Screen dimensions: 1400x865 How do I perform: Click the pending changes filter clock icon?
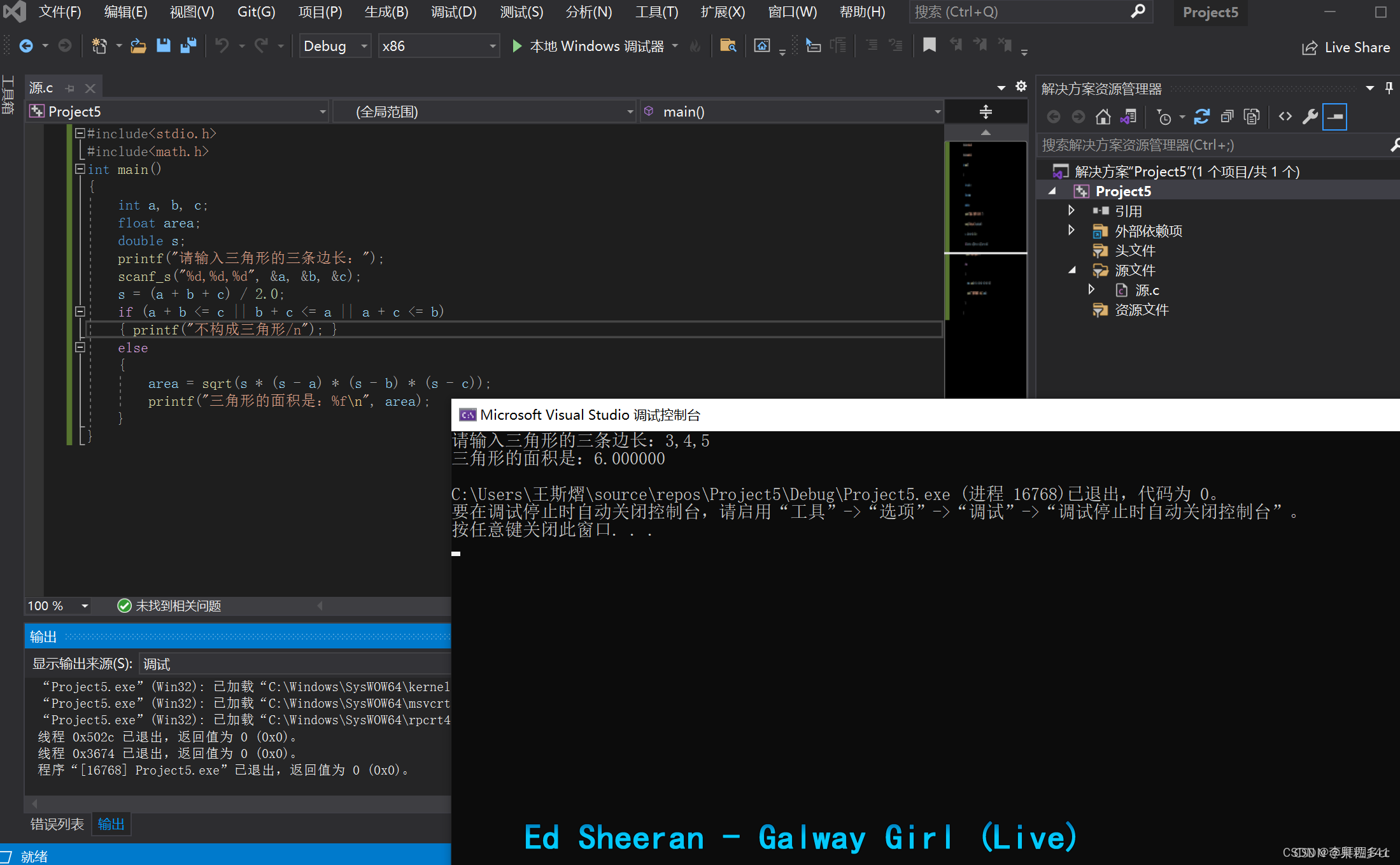coord(1164,117)
